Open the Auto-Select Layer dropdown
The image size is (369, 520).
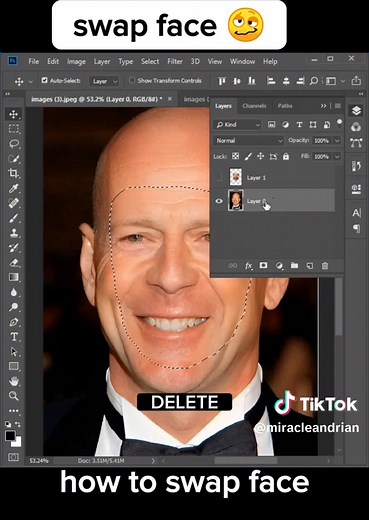click(104, 81)
